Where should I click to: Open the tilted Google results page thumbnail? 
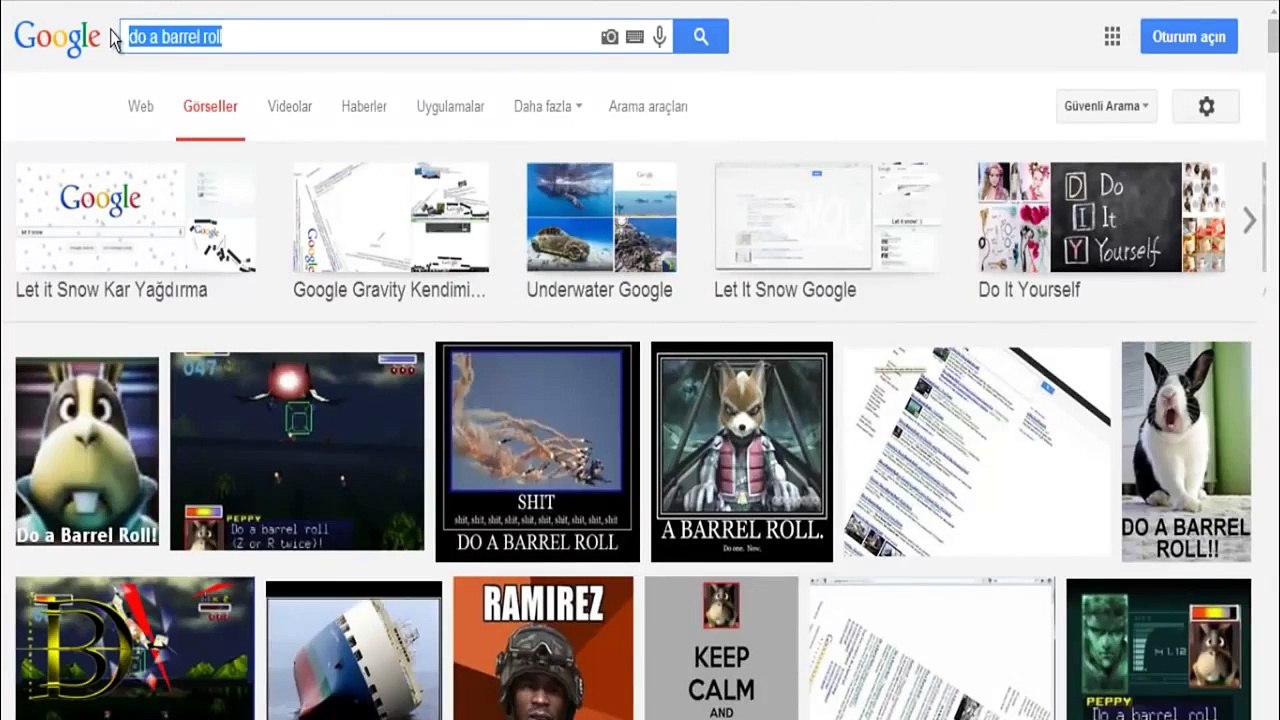pos(977,452)
